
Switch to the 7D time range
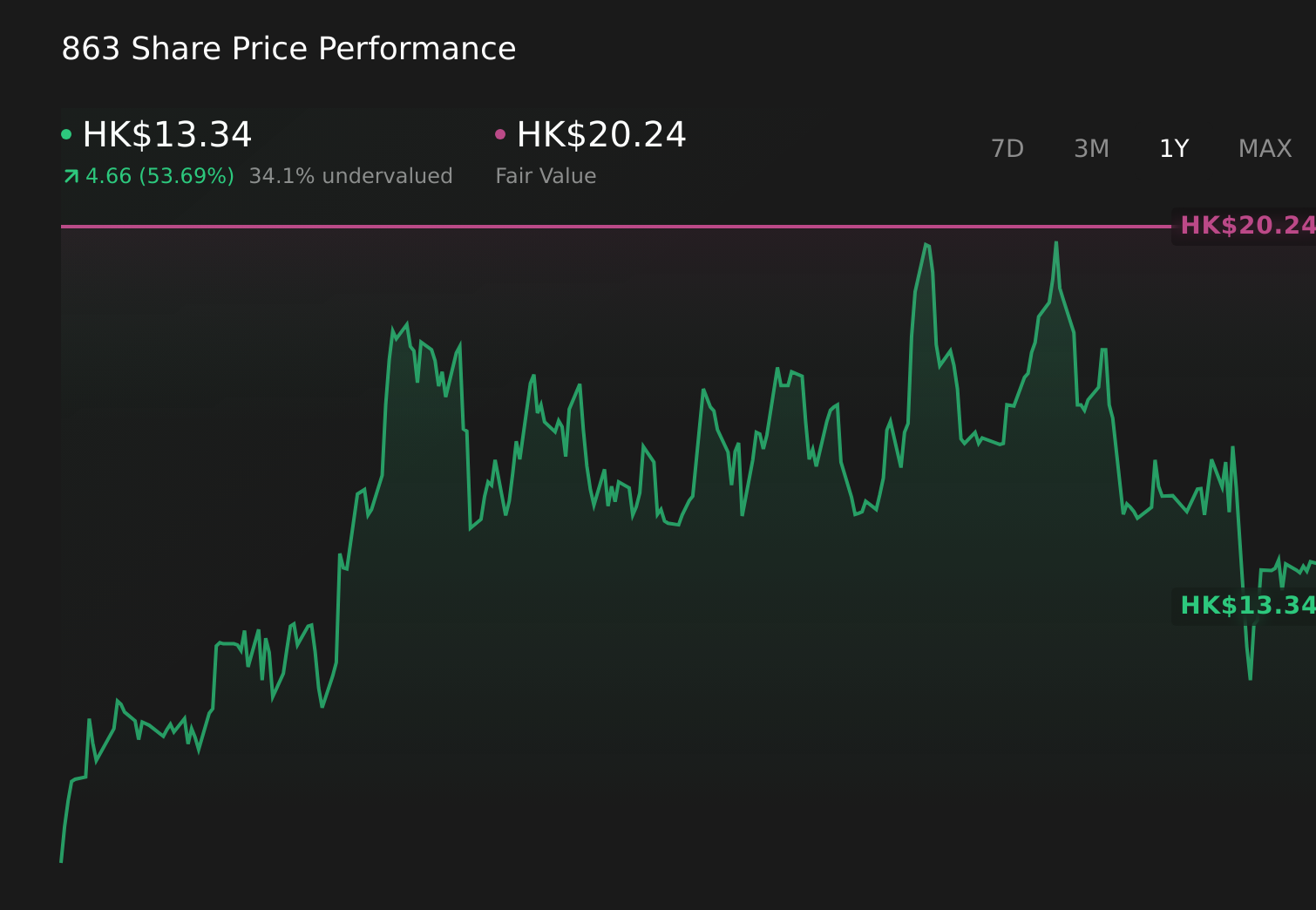coord(1007,148)
